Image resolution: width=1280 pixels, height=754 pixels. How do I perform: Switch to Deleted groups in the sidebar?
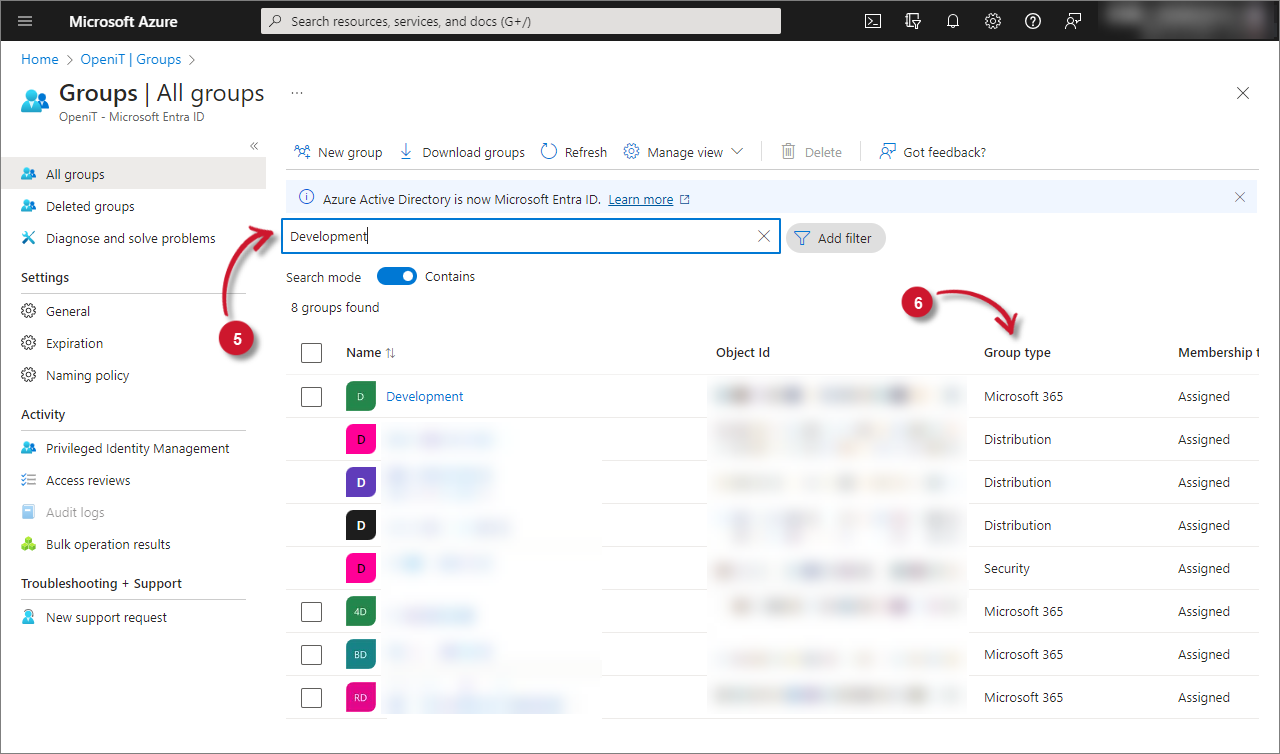[x=92, y=206]
